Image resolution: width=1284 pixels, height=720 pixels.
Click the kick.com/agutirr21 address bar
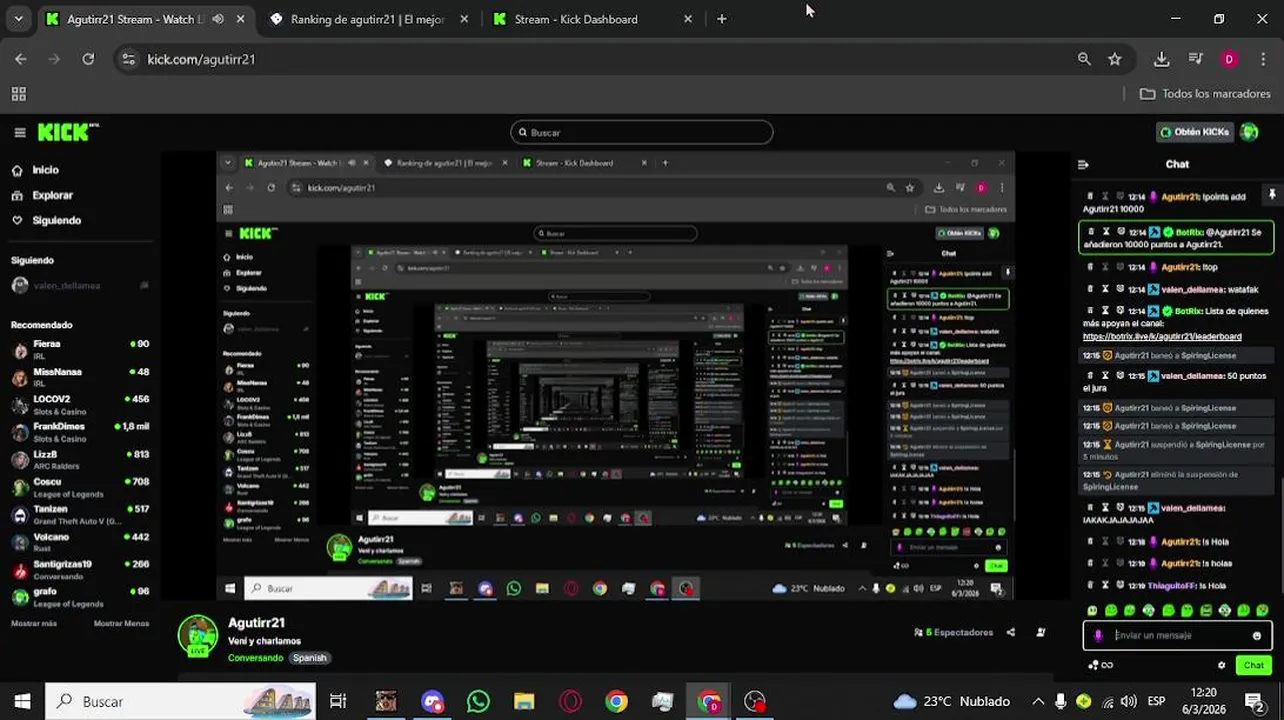tap(600, 59)
